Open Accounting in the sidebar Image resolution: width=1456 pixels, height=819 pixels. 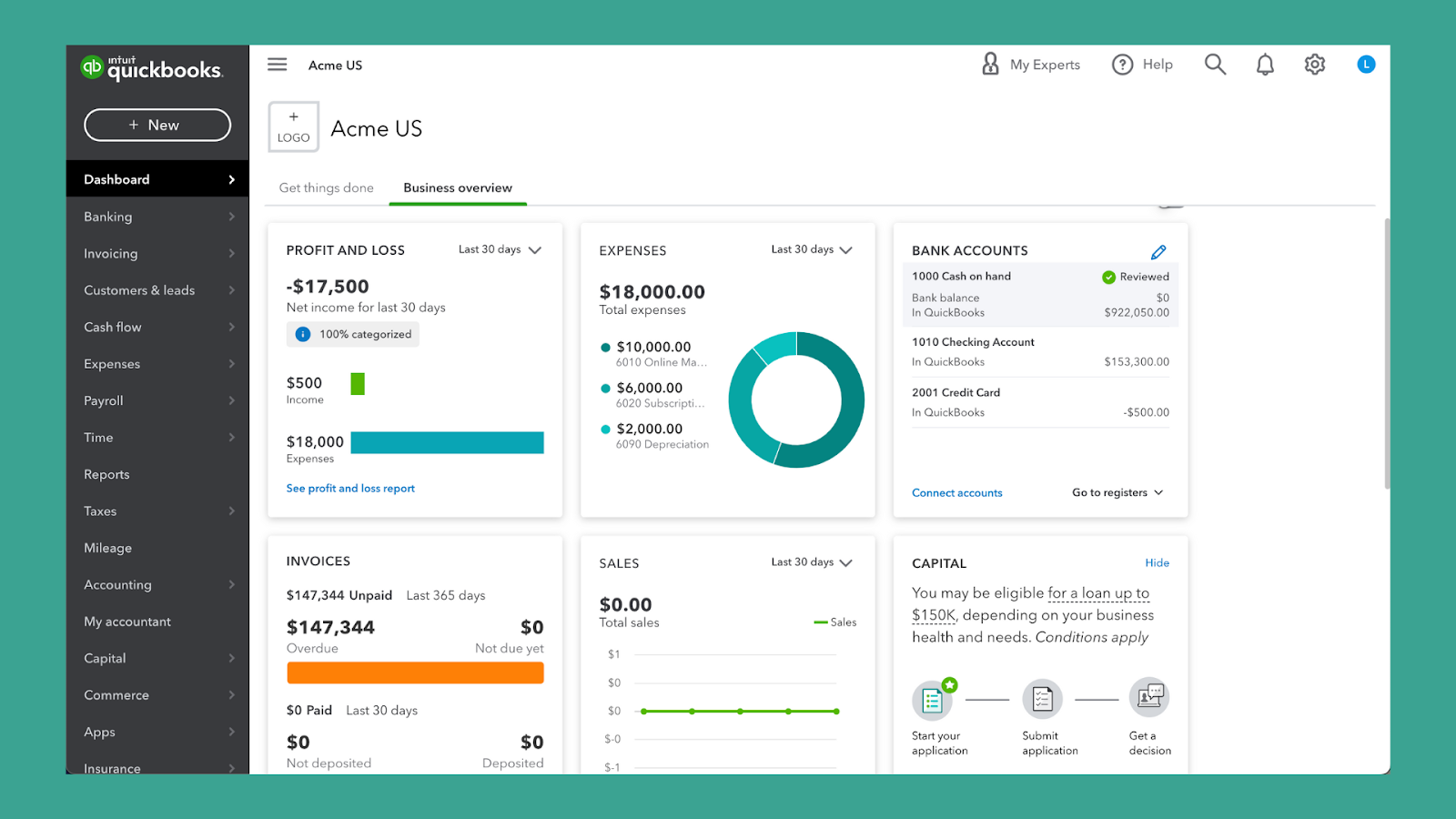tap(157, 585)
